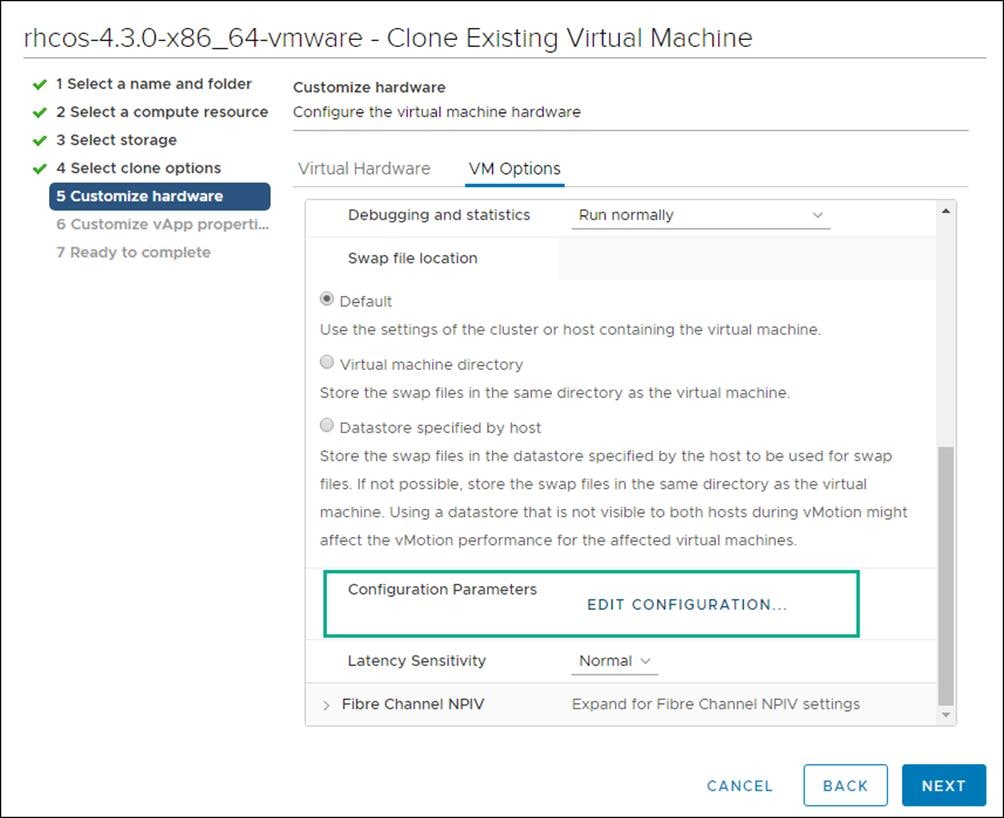1004x818 pixels.
Task: Click Debugging and statistics label
Action: (x=439, y=215)
